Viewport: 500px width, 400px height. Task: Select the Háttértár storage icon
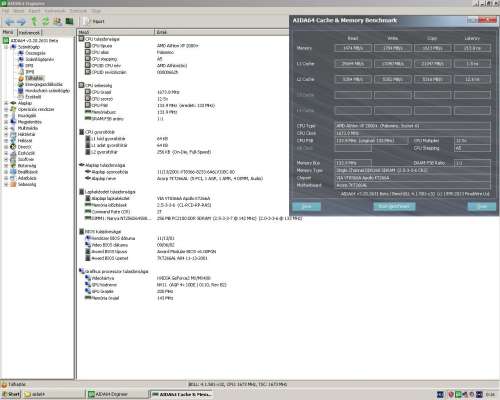coord(13,134)
